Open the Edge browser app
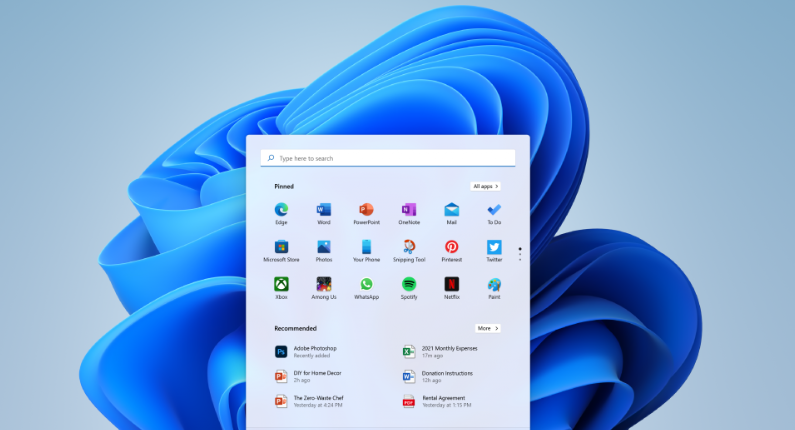Image resolution: width=795 pixels, height=430 pixels. pyautogui.click(x=281, y=210)
